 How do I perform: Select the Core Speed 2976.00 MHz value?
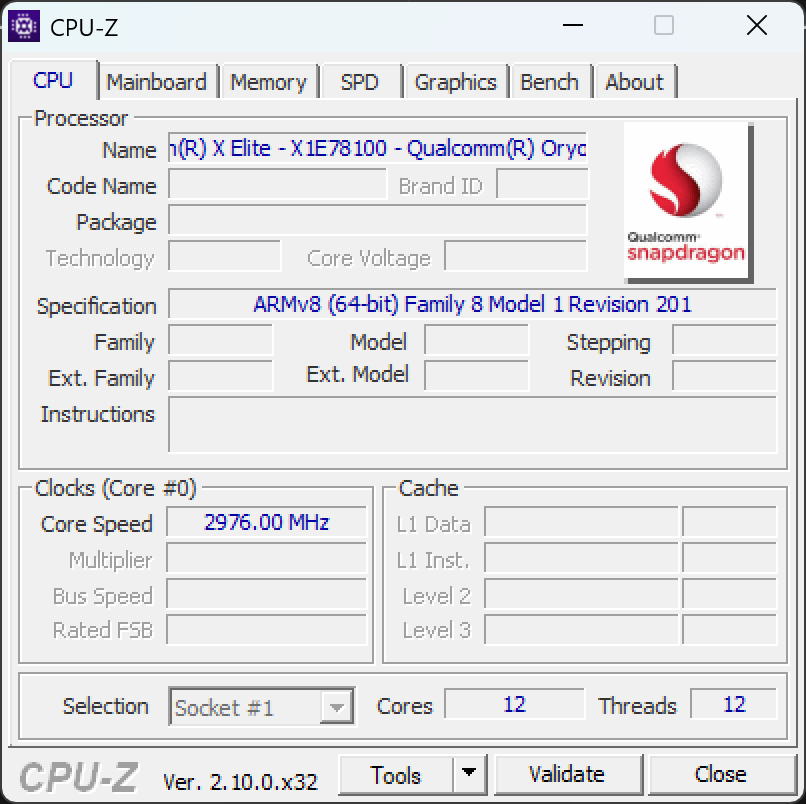coord(266,523)
